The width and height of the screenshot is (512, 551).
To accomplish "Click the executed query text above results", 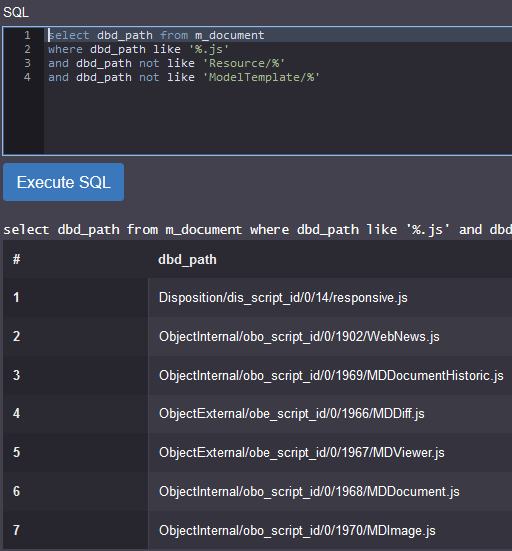I will coord(258,230).
